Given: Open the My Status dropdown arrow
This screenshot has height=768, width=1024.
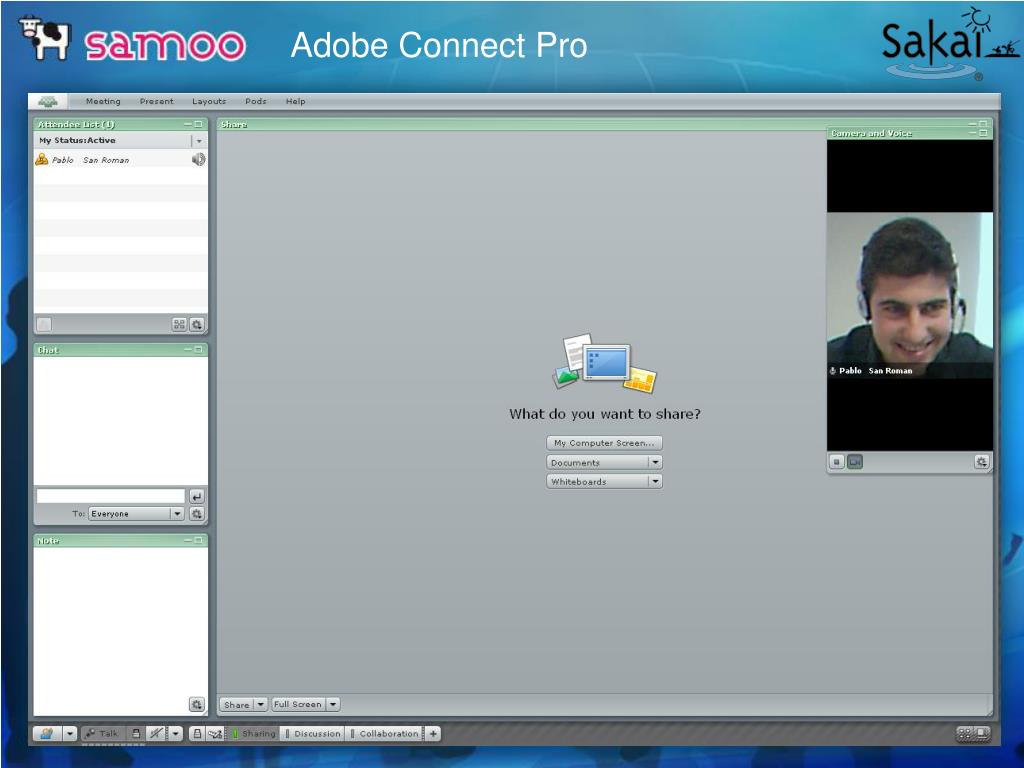Looking at the screenshot, I should click(199, 140).
